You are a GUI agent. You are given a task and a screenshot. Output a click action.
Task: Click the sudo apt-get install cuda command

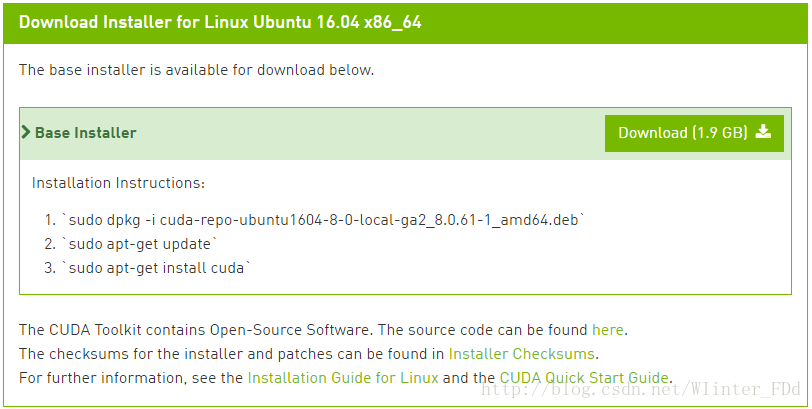(x=156, y=268)
